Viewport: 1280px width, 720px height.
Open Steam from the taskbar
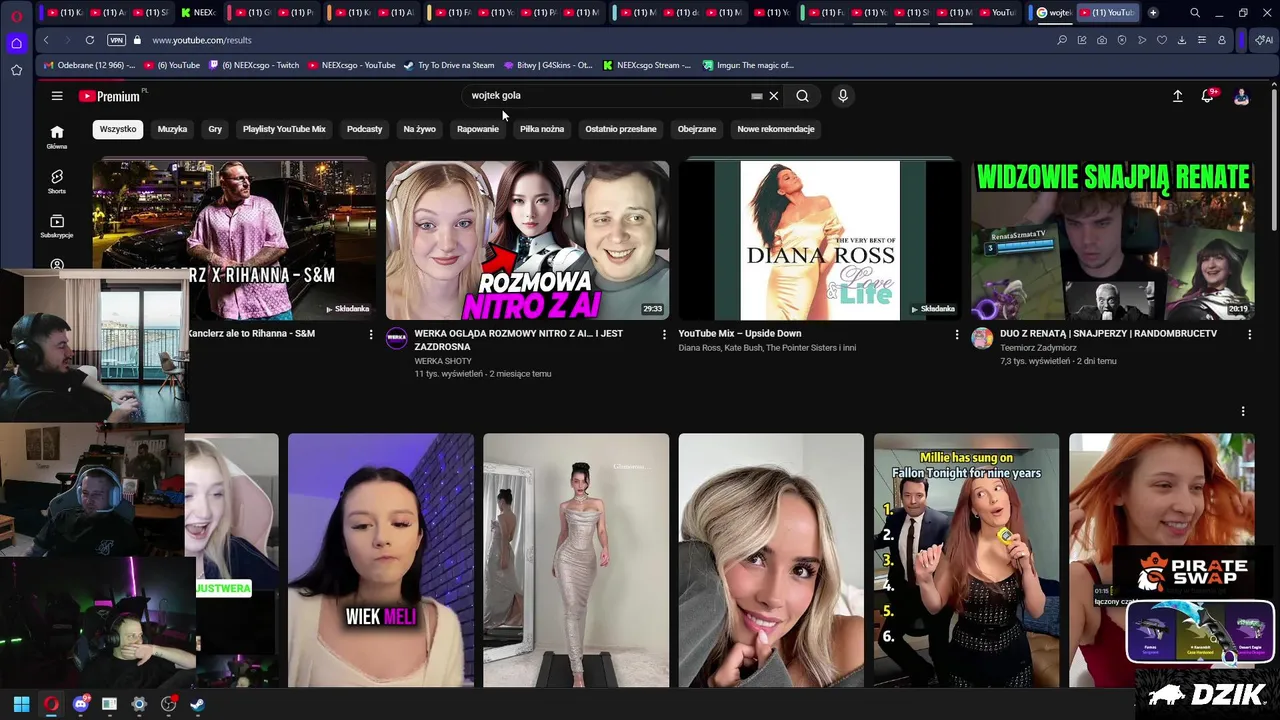(x=197, y=704)
